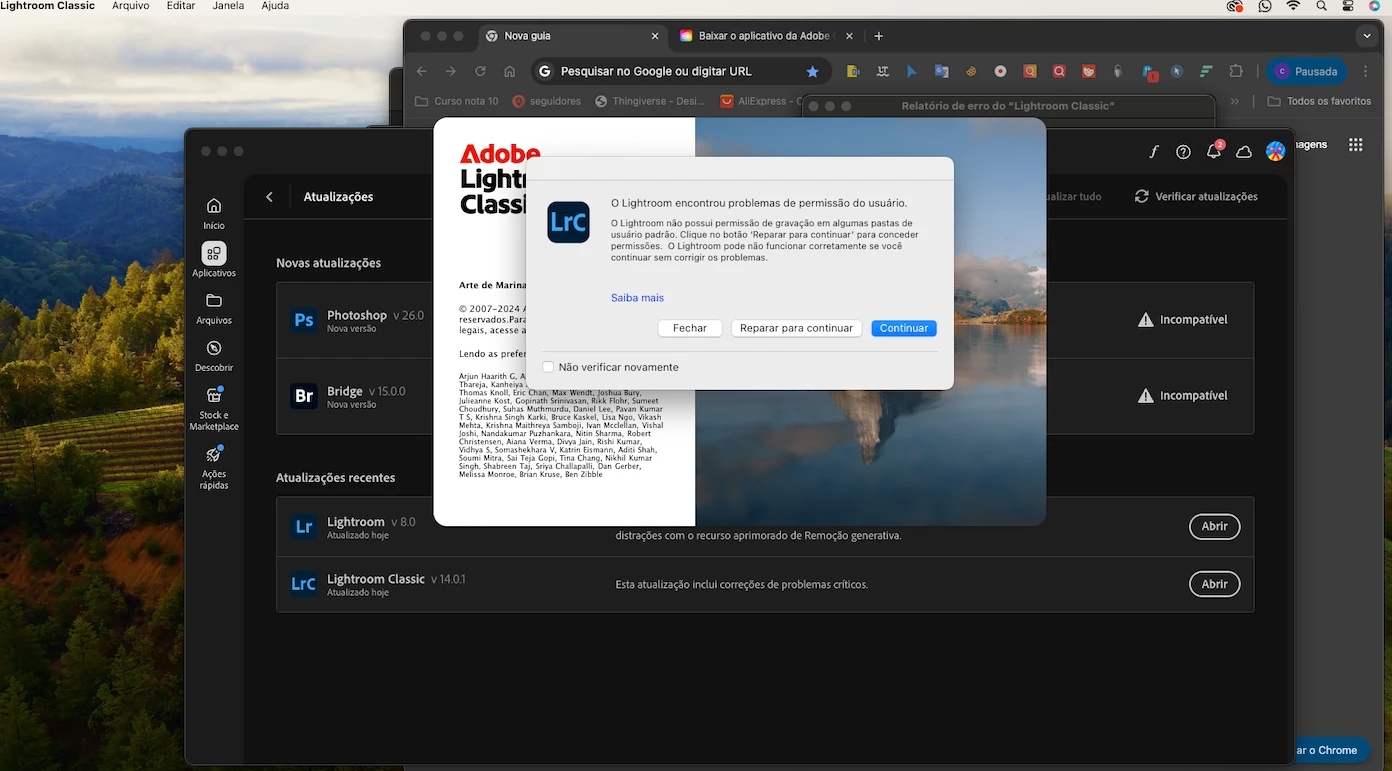Click WhatsApp icon in menu bar
This screenshot has height=771, width=1392.
point(1264,6)
